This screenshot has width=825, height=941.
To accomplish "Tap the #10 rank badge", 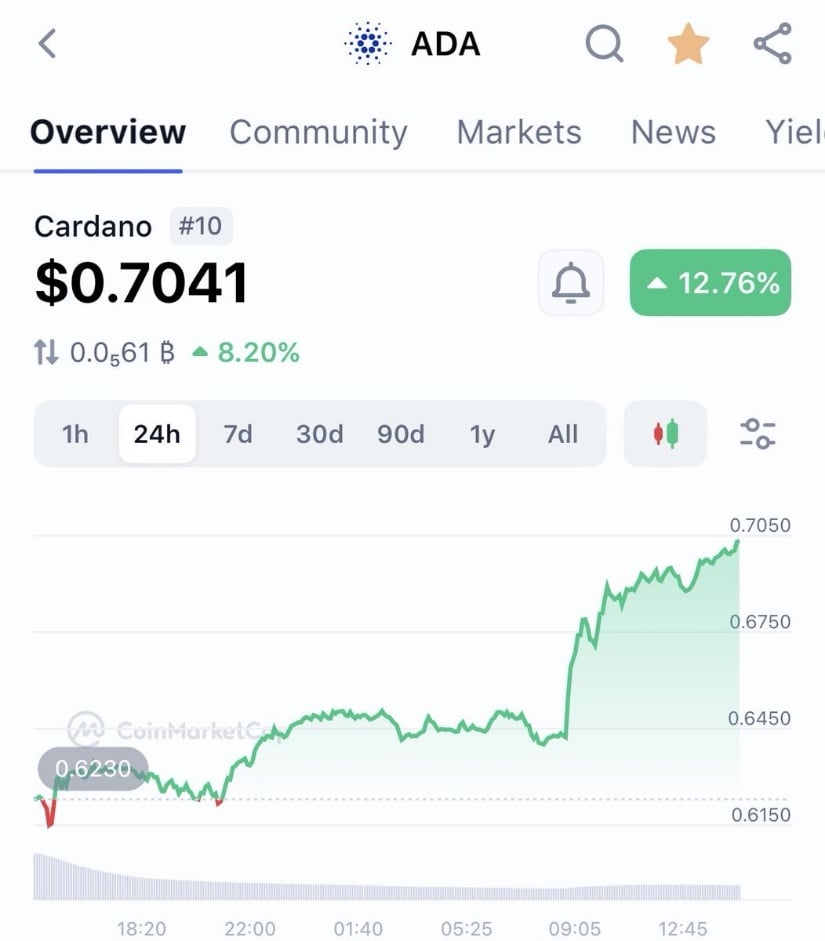I will pyautogui.click(x=200, y=226).
